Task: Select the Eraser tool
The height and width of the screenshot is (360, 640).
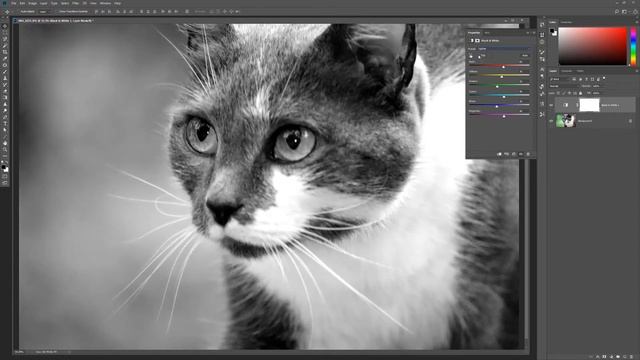Action: (x=5, y=91)
